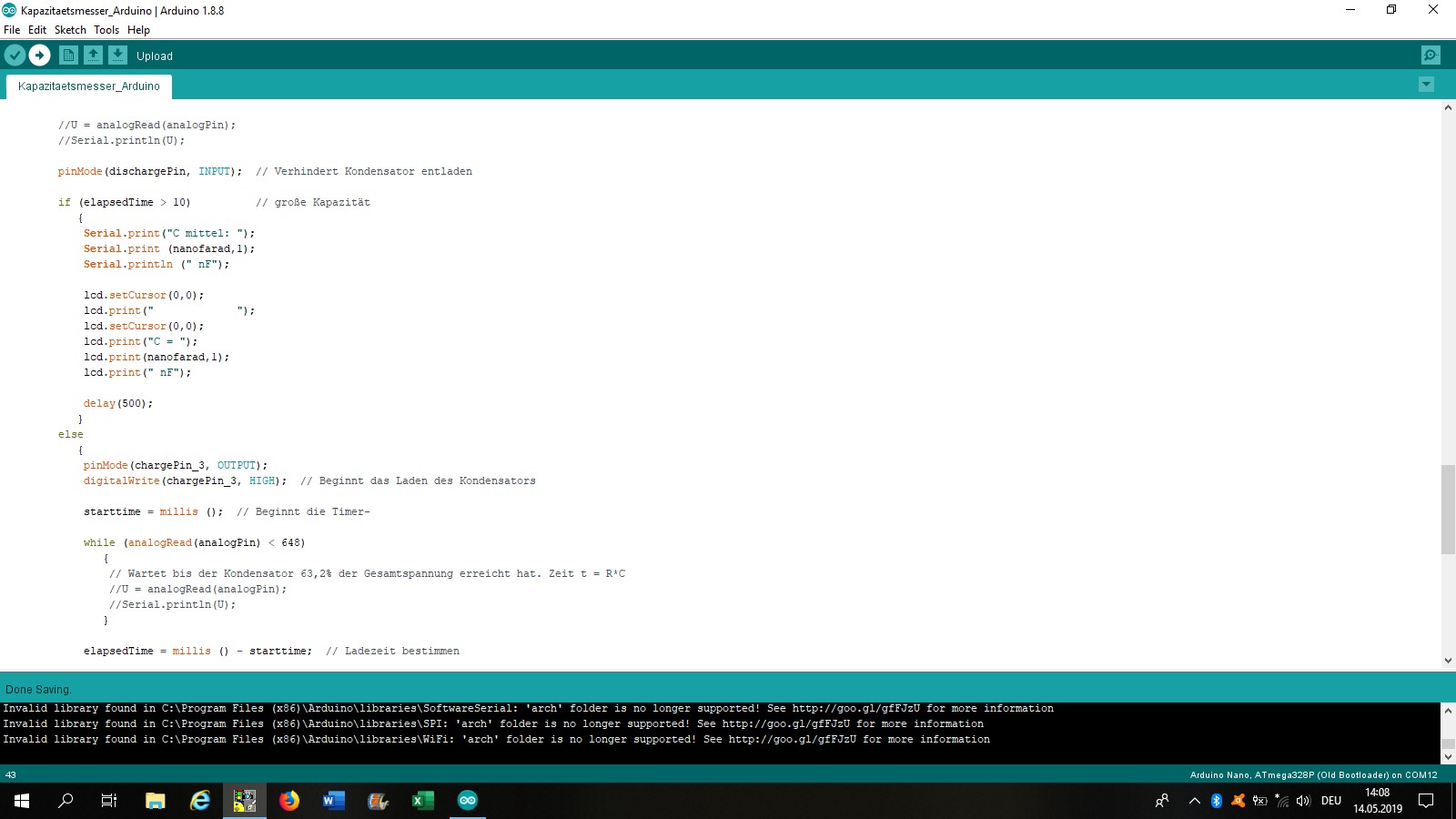
Task: Click the SPI invalid library console line
Action: (493, 724)
